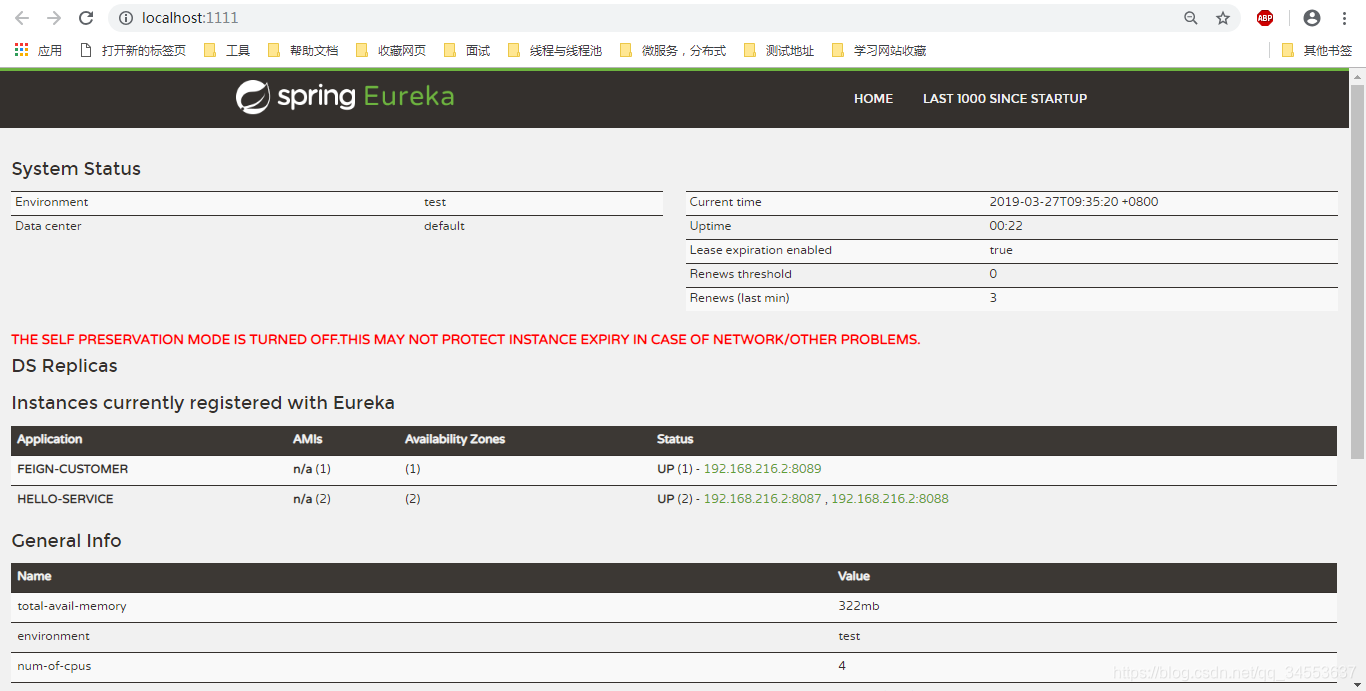The width and height of the screenshot is (1366, 691).
Task: Open the 线程与线程池 bookmark folder
Action: tap(555, 50)
